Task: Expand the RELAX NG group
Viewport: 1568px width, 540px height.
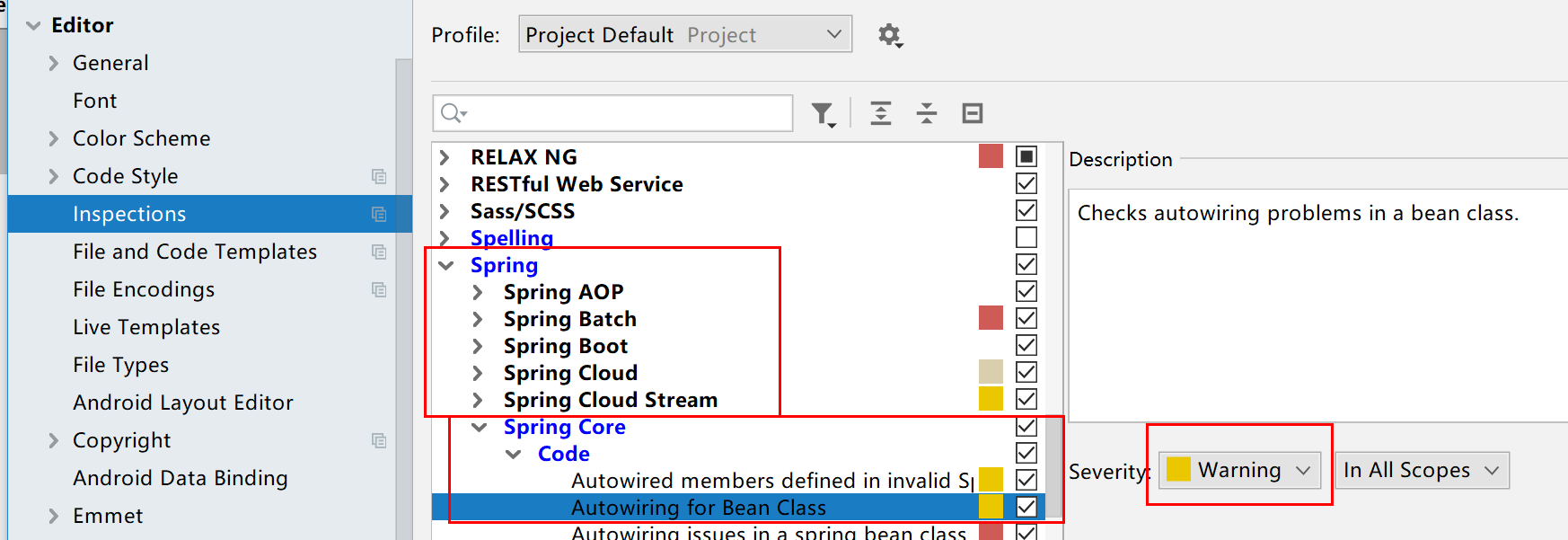Action: [445, 157]
